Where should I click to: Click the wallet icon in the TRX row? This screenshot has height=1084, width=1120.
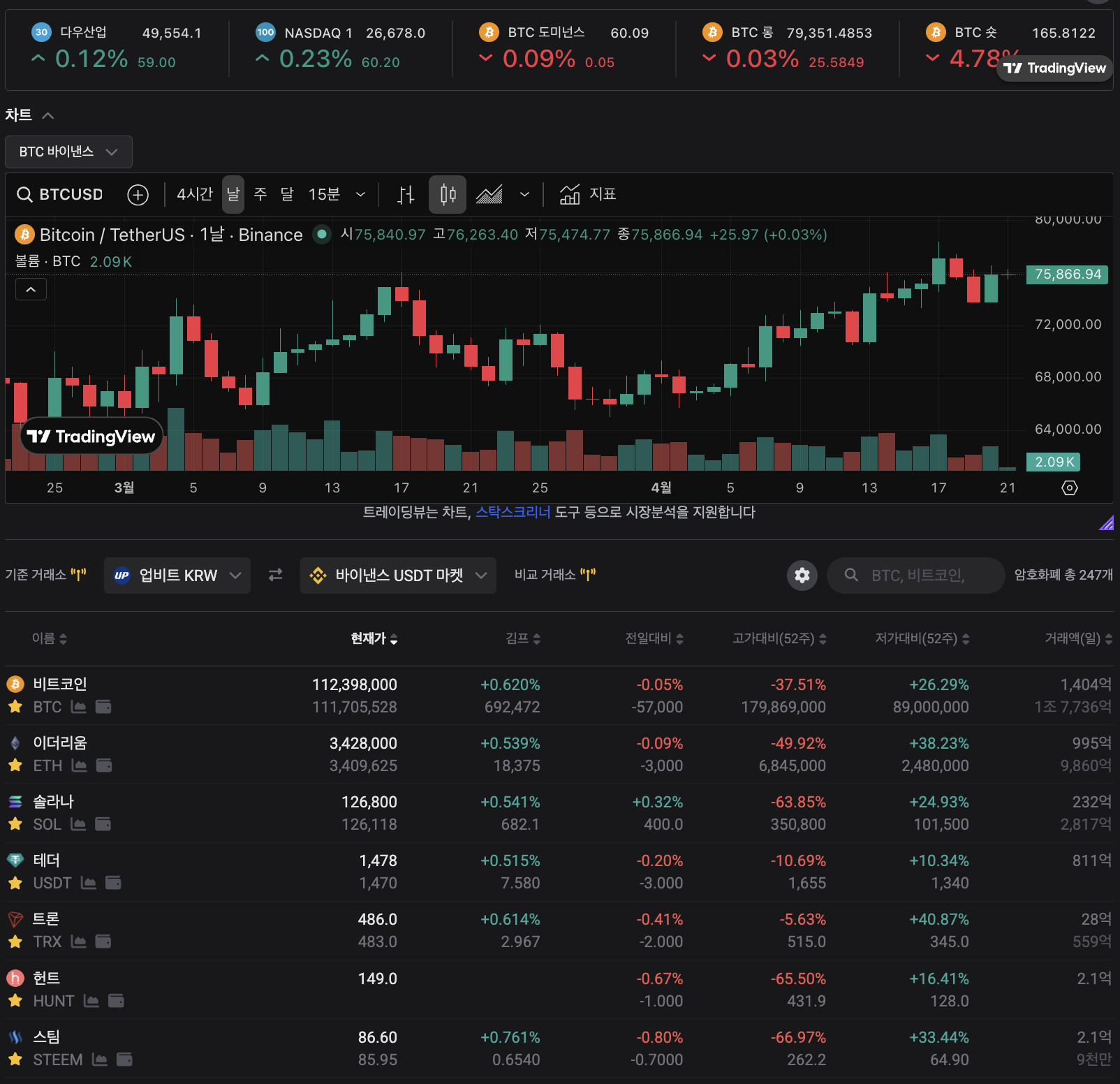click(103, 942)
